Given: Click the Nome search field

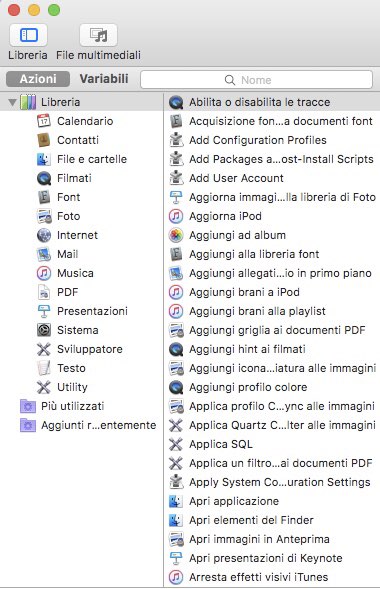Looking at the screenshot, I should pyautogui.click(x=256, y=80).
